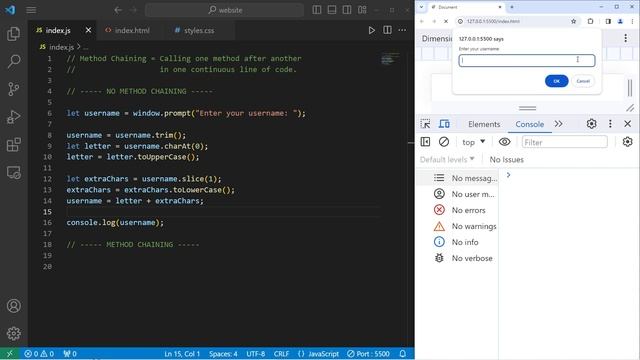
Task: Open the browser profile icon
Action: click(620, 21)
